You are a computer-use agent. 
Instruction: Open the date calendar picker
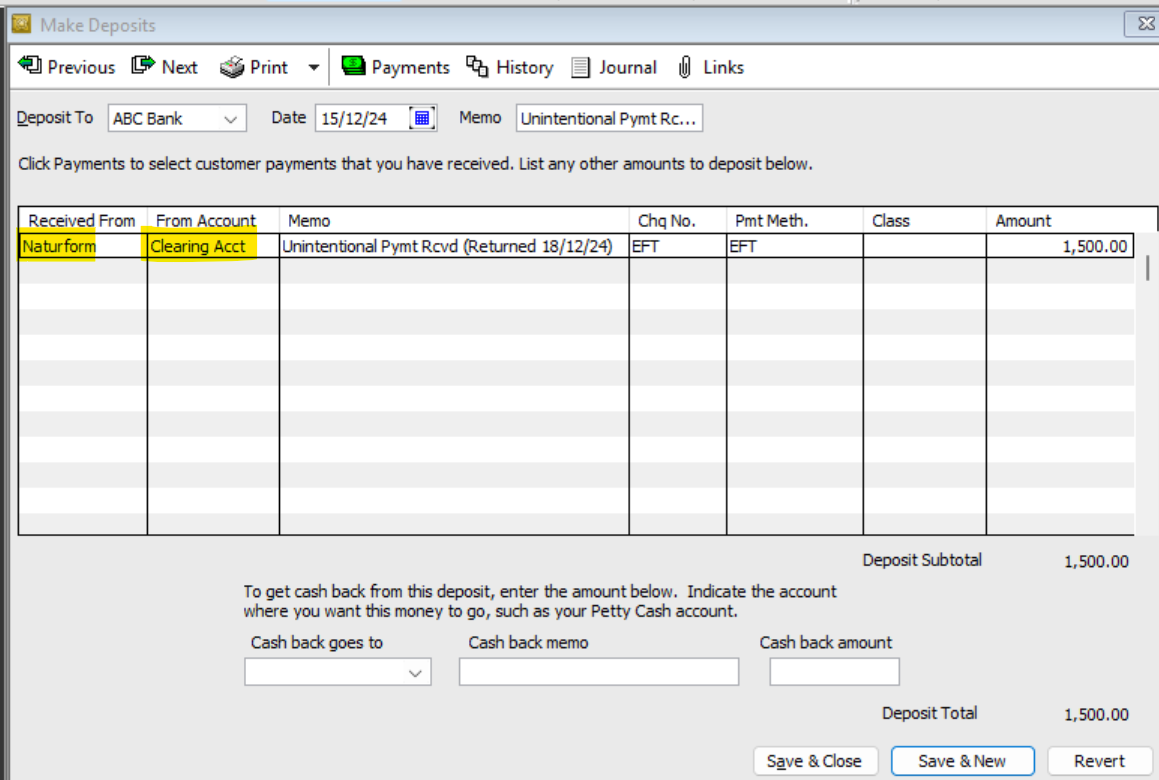[422, 118]
